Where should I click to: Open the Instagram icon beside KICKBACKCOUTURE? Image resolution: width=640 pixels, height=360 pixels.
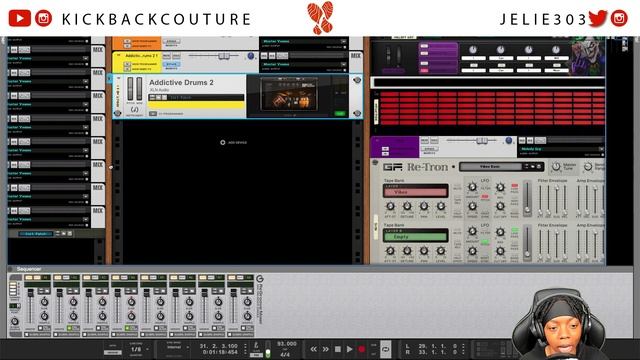click(44, 18)
